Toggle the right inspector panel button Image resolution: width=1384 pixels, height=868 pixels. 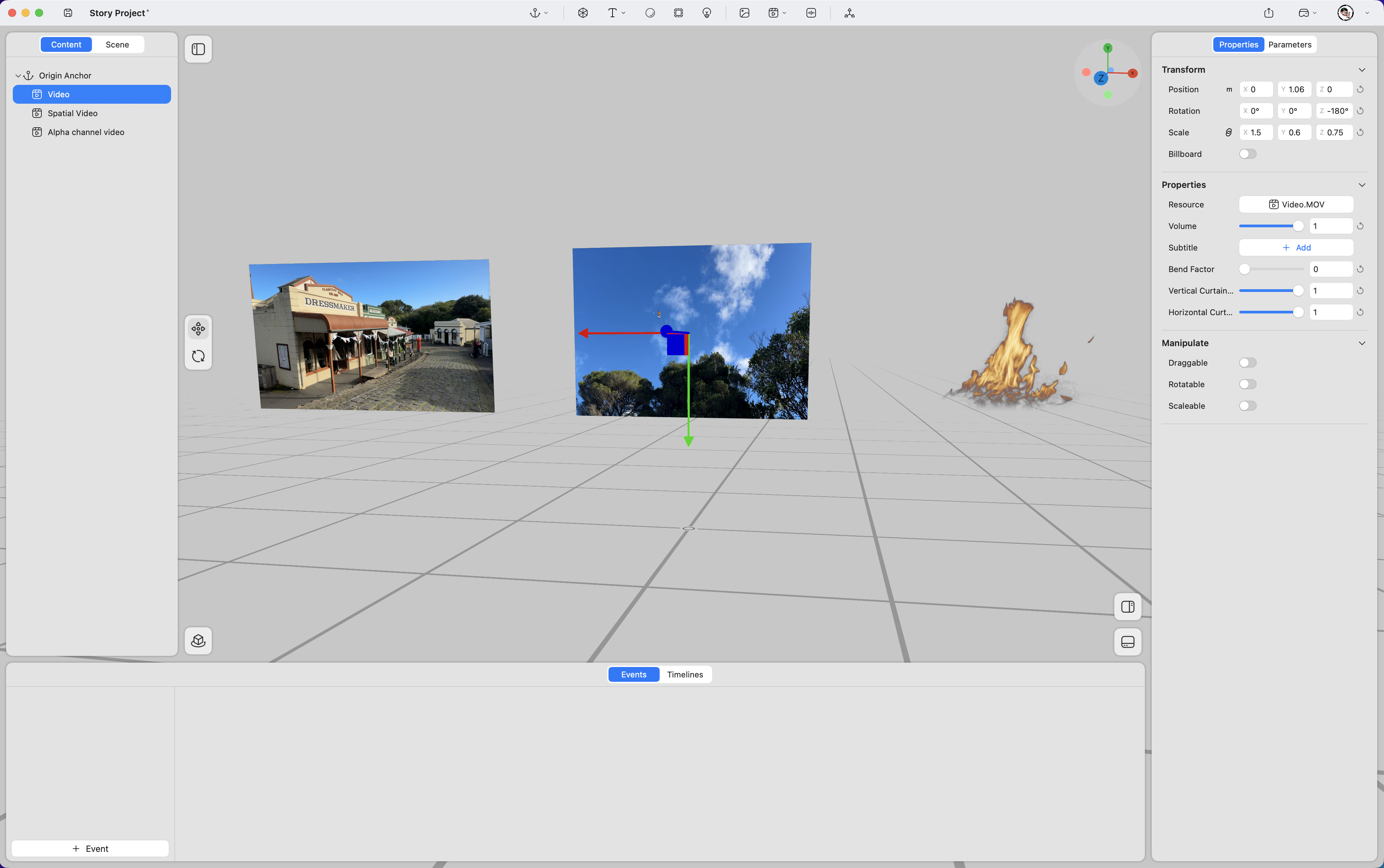(x=1127, y=607)
